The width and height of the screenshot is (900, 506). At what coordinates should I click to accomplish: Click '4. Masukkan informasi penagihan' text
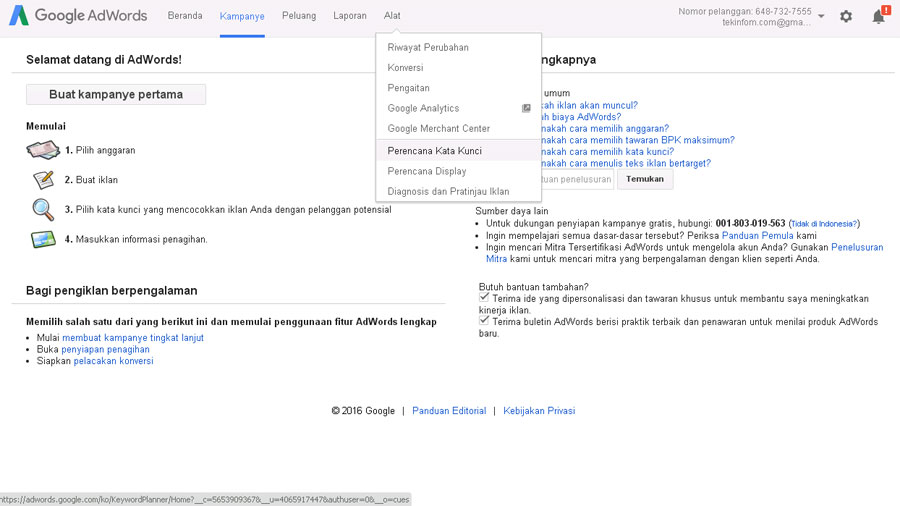pos(136,239)
